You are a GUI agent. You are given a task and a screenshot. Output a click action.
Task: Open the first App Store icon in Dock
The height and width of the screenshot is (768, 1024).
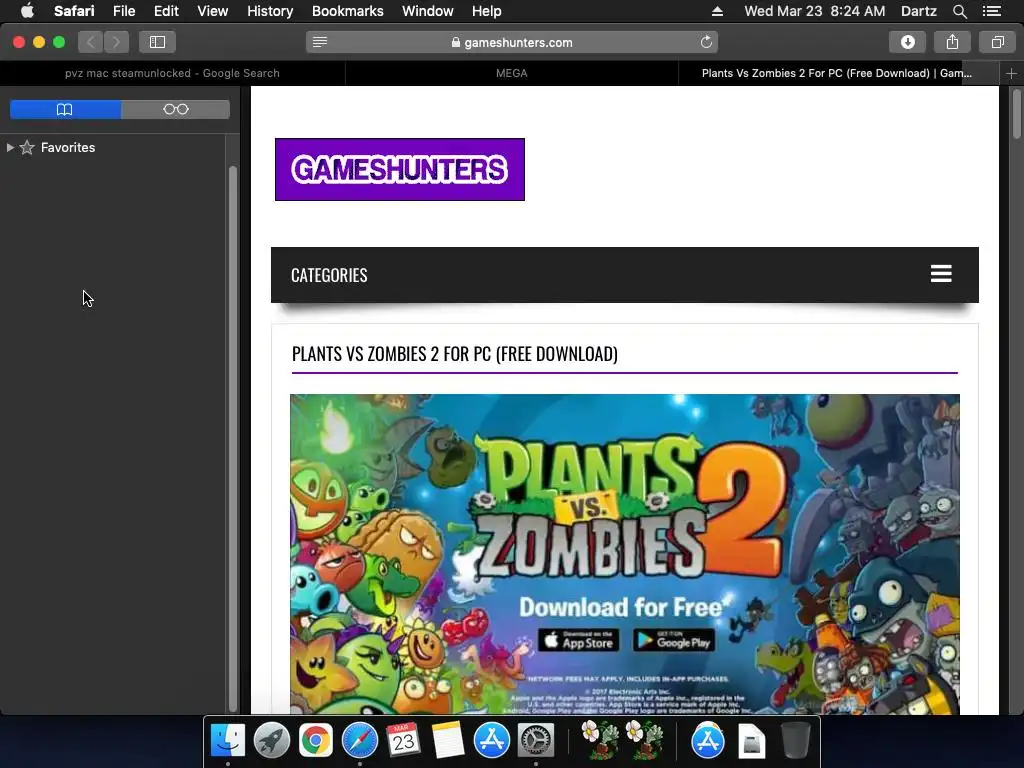(x=491, y=741)
